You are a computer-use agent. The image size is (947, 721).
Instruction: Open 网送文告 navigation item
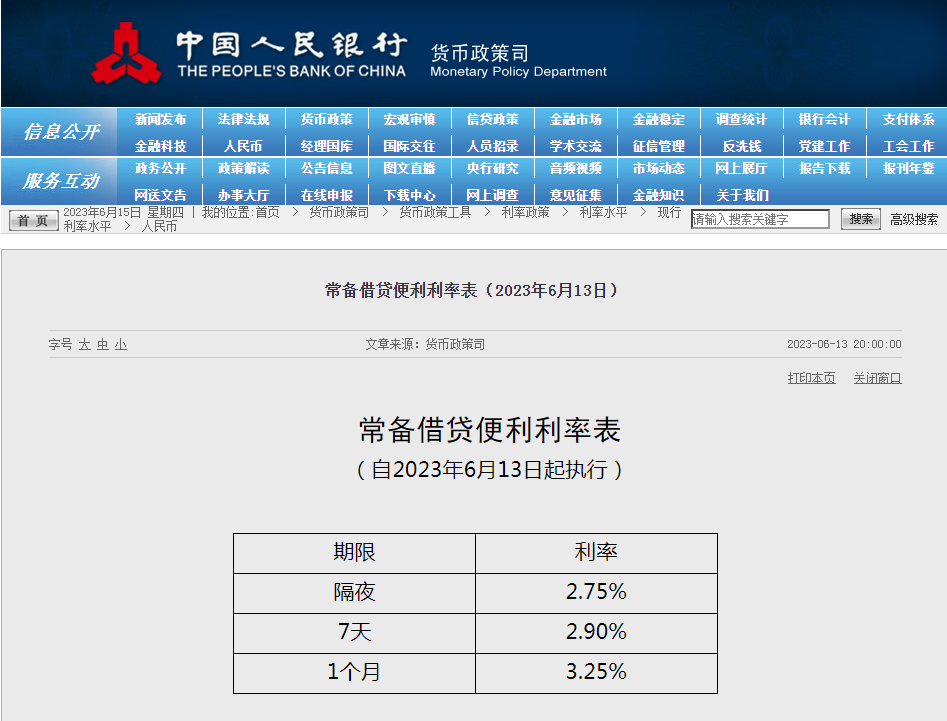click(x=161, y=195)
